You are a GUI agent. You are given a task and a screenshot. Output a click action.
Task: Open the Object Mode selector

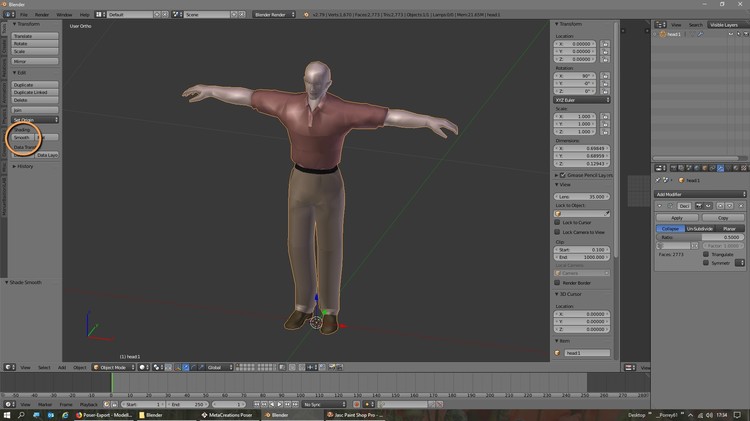click(x=113, y=367)
